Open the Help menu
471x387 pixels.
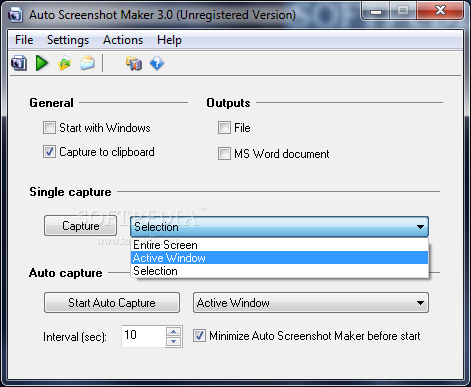pos(169,40)
